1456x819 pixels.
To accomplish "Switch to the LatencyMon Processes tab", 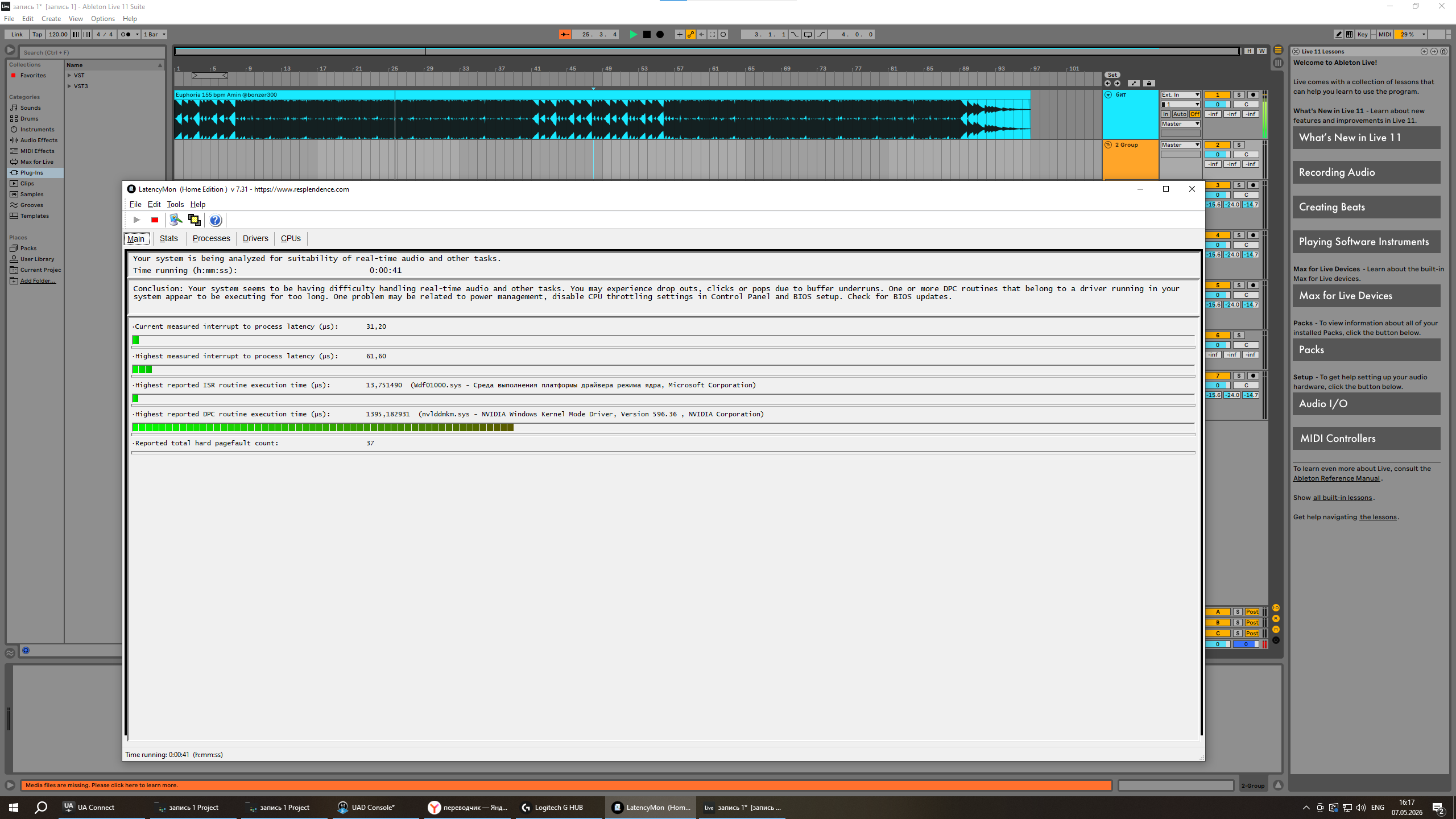I will click(x=211, y=238).
